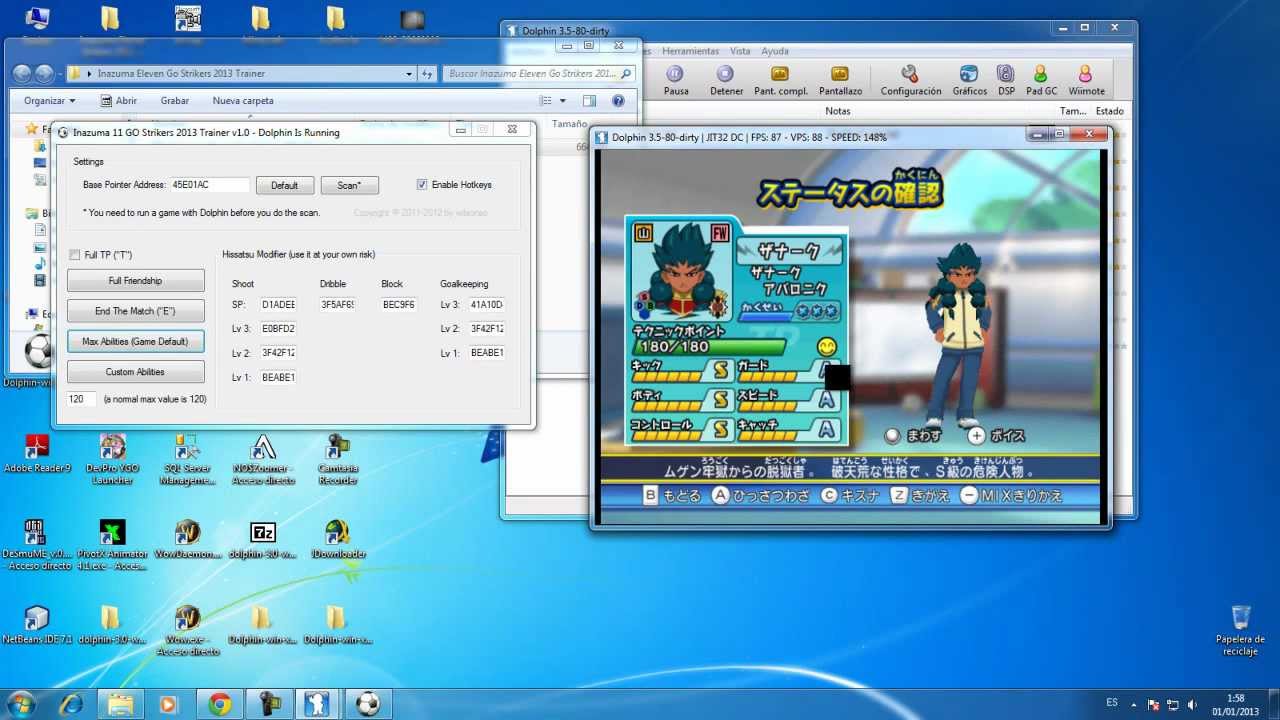Click the Custom Abilities button
1280x720 pixels.
136,372
